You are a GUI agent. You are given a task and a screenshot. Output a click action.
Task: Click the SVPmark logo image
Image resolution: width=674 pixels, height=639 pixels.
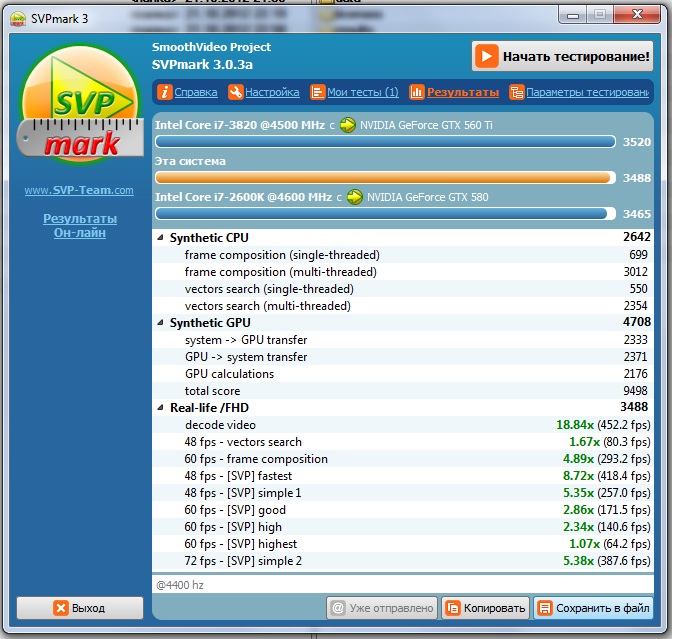coord(79,109)
